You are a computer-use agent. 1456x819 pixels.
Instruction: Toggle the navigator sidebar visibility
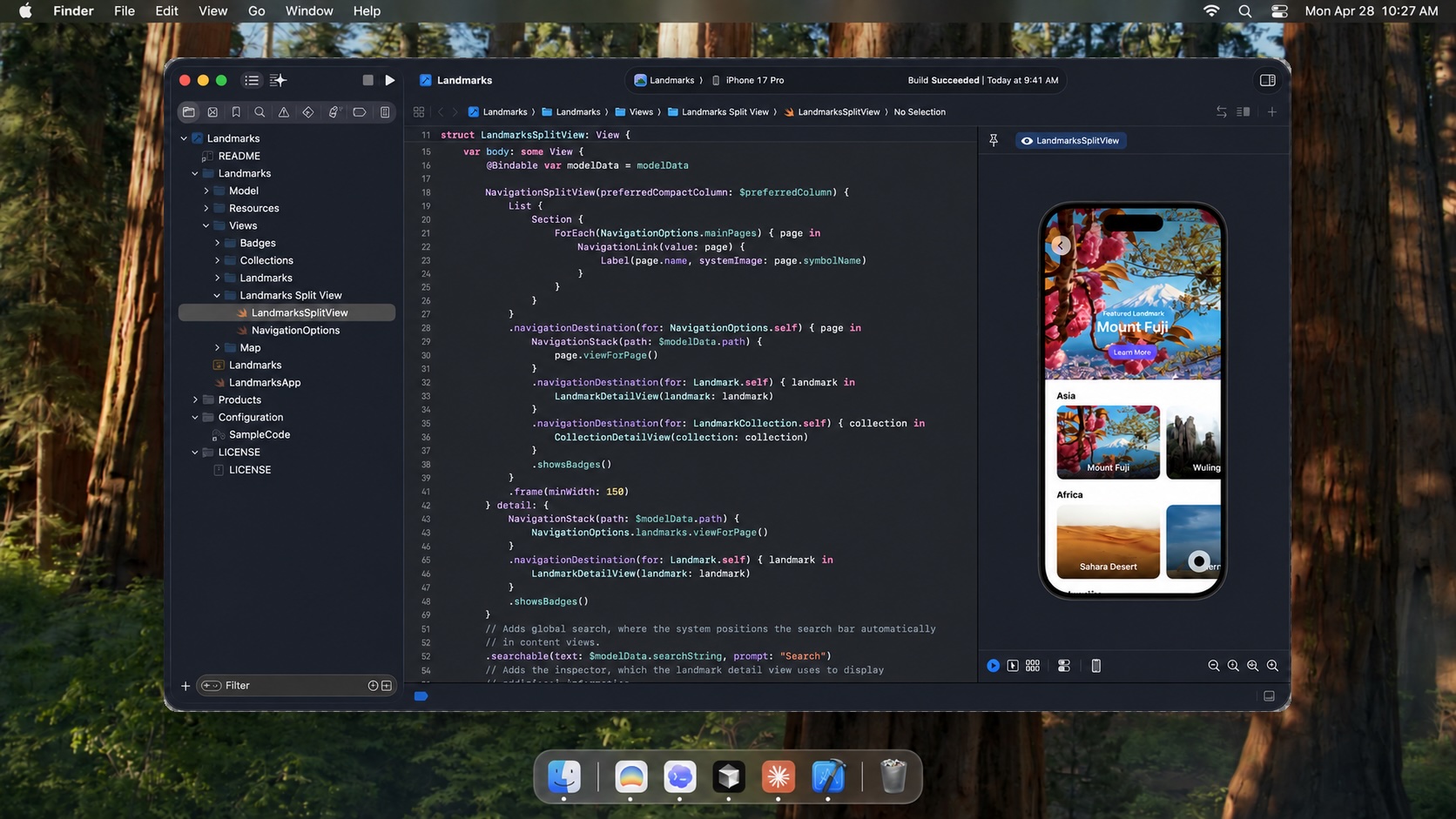[x=252, y=80]
